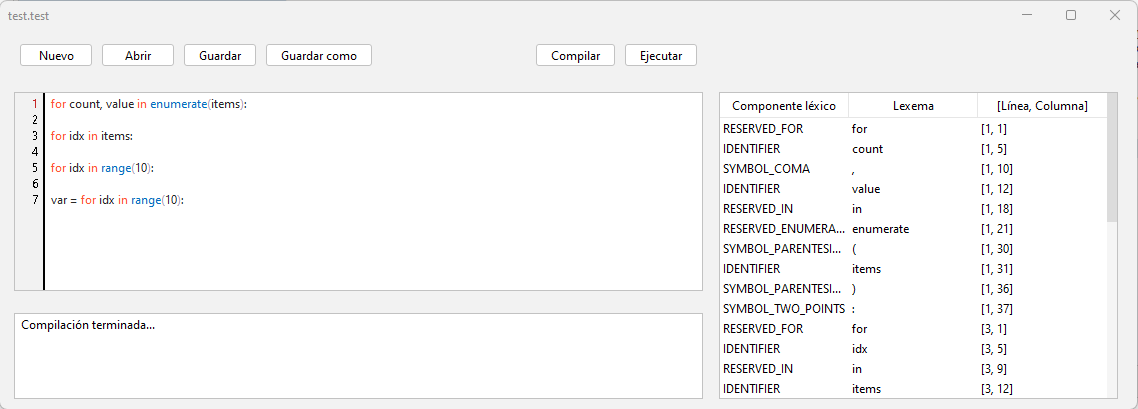1138x409 pixels.
Task: Open a file with Abrir
Action: click(138, 55)
